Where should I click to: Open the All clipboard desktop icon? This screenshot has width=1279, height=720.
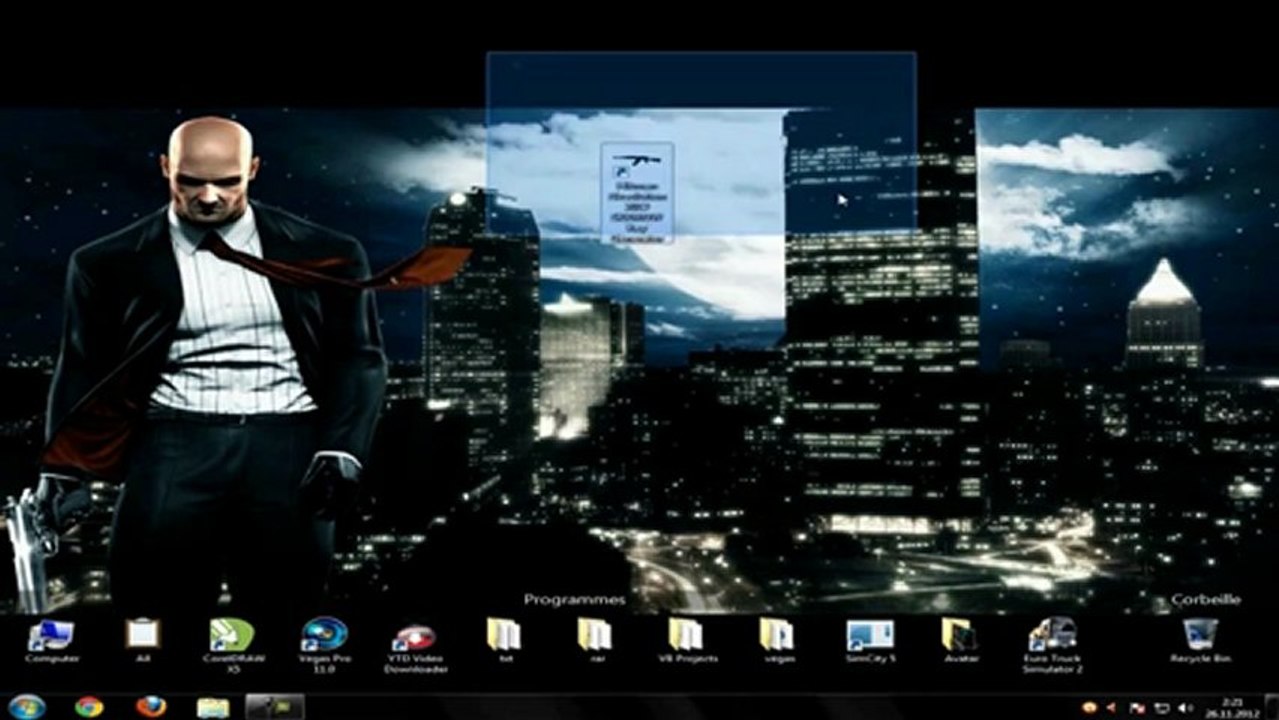(x=143, y=641)
